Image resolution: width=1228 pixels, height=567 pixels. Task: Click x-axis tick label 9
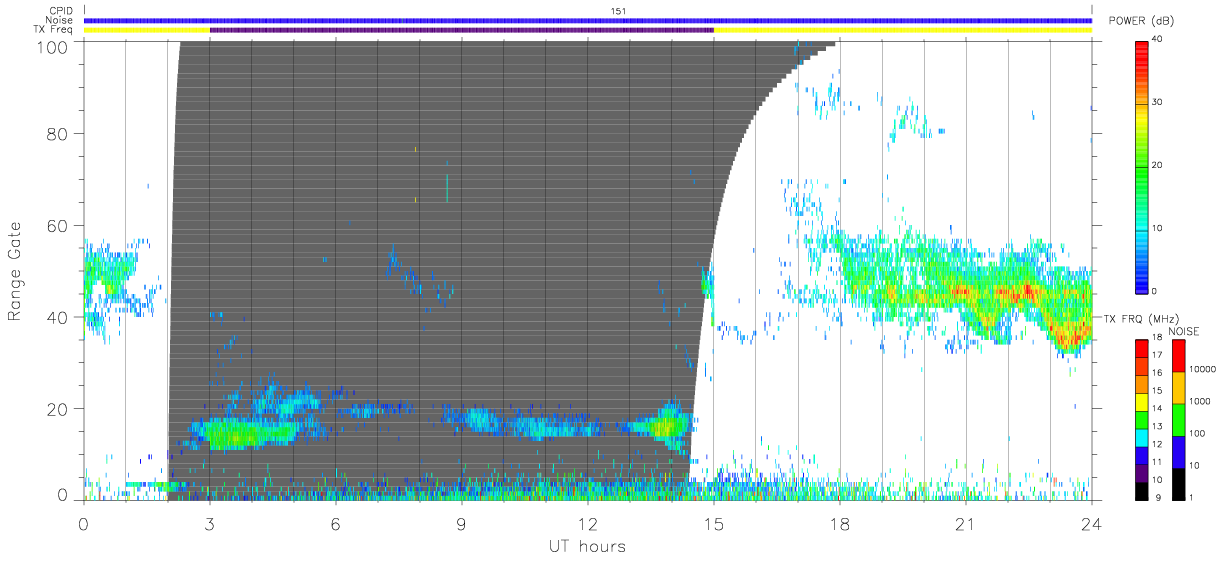[462, 523]
